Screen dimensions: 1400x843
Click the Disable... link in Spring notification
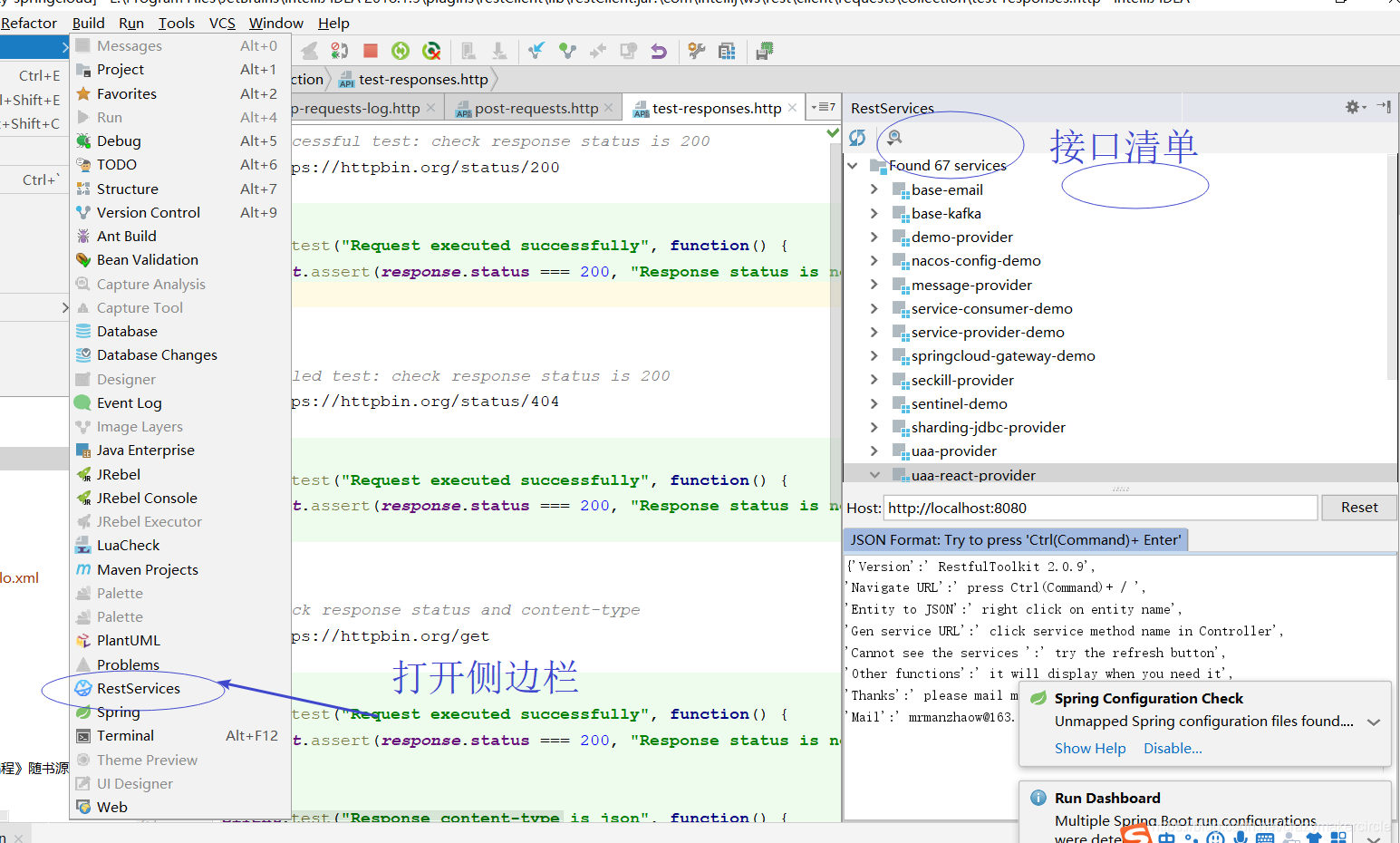1173,749
